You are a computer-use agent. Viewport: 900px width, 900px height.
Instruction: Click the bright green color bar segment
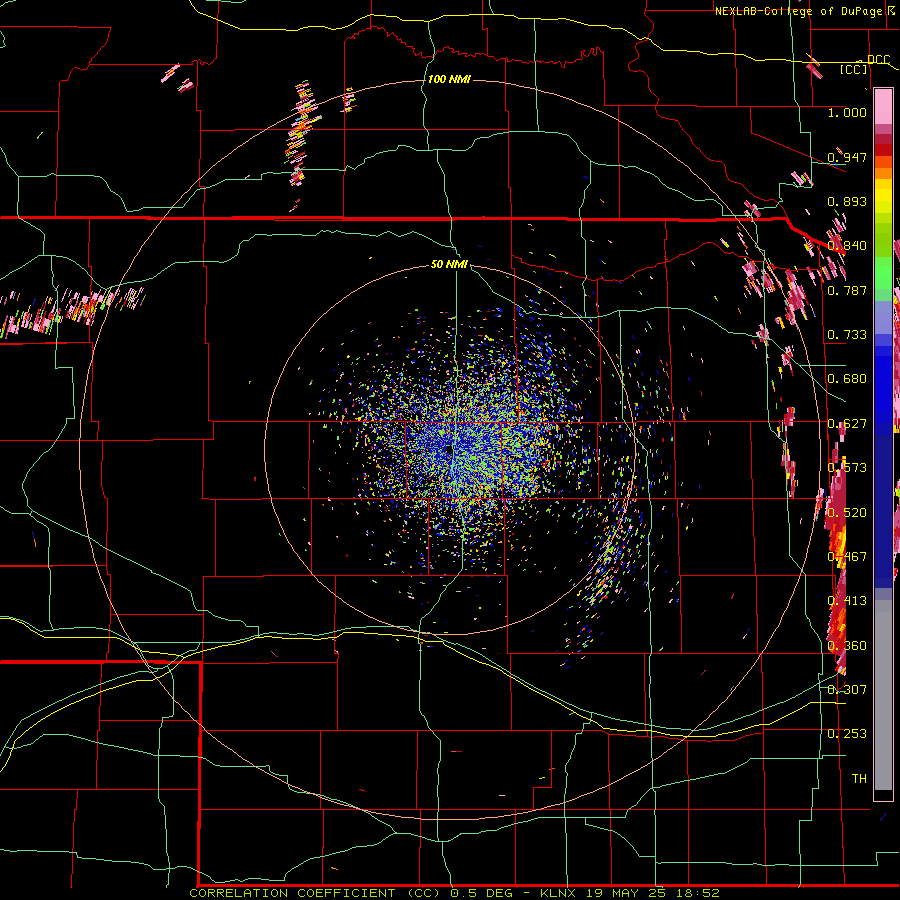(x=883, y=273)
